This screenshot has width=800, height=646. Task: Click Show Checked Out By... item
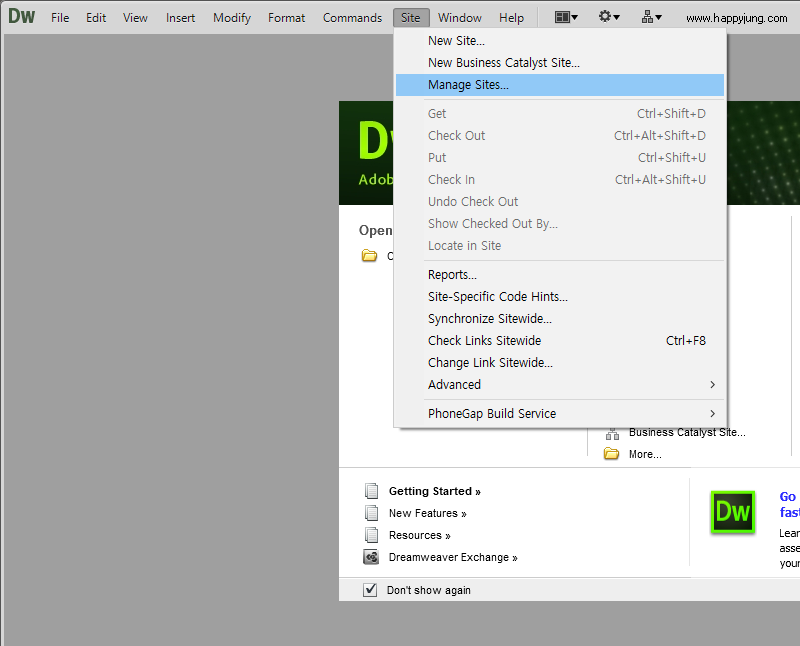tap(560, 223)
